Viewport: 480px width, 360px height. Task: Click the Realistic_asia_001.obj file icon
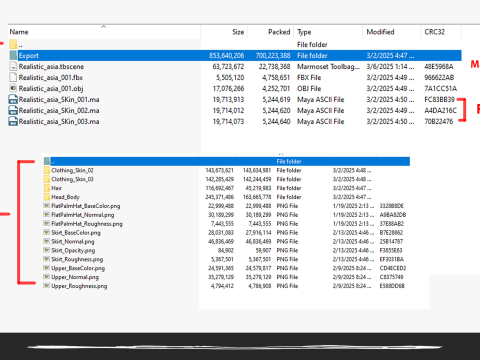point(13,88)
